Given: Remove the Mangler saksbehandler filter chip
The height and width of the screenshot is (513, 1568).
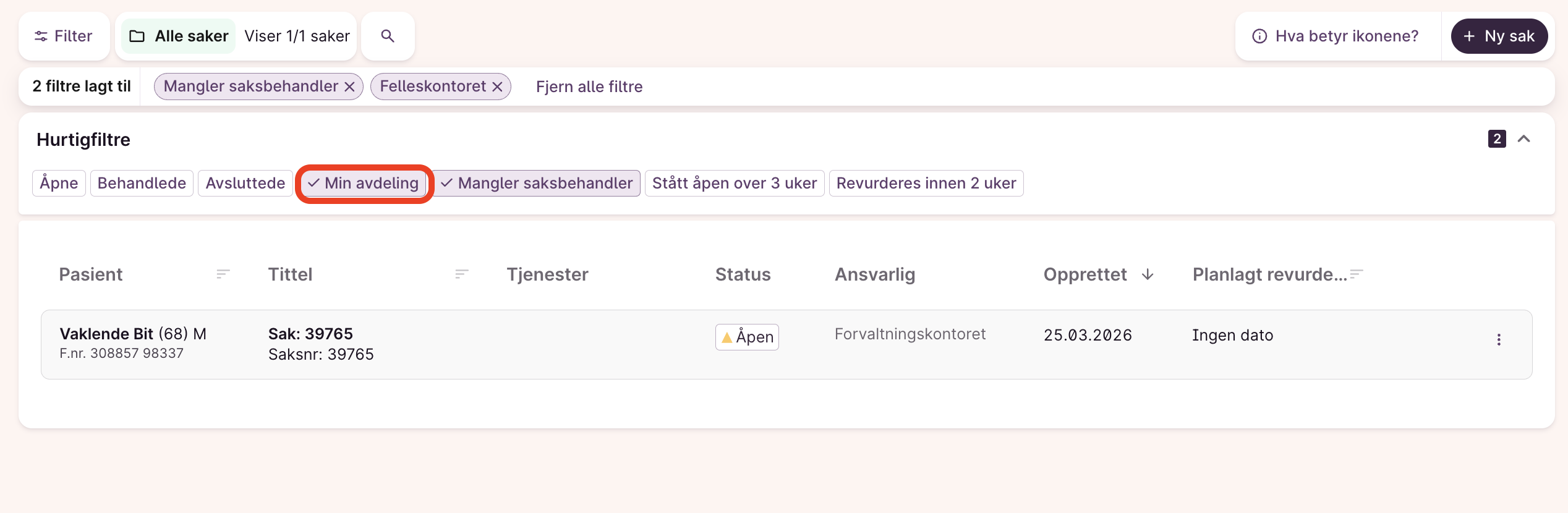Looking at the screenshot, I should click(350, 87).
